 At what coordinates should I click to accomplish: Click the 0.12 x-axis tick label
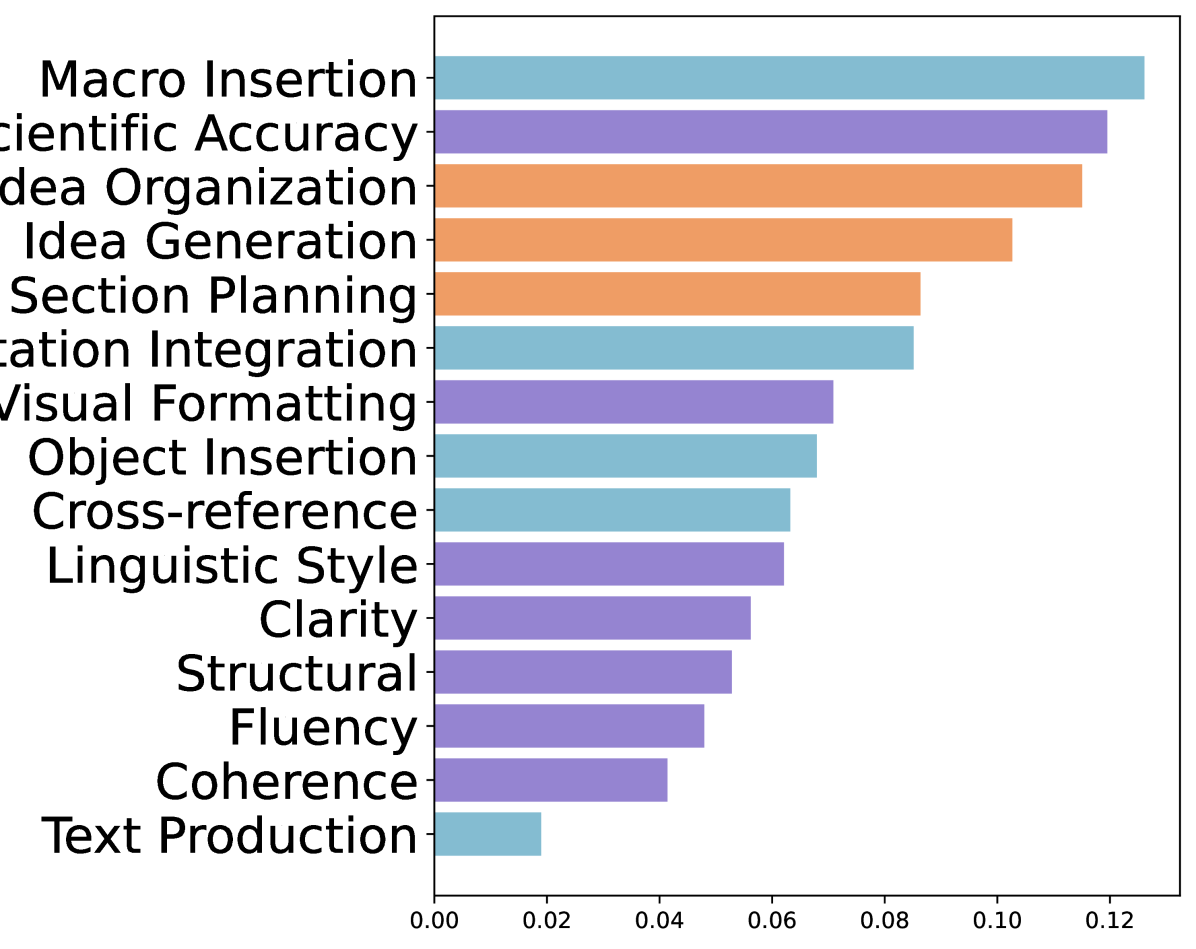(1109, 920)
